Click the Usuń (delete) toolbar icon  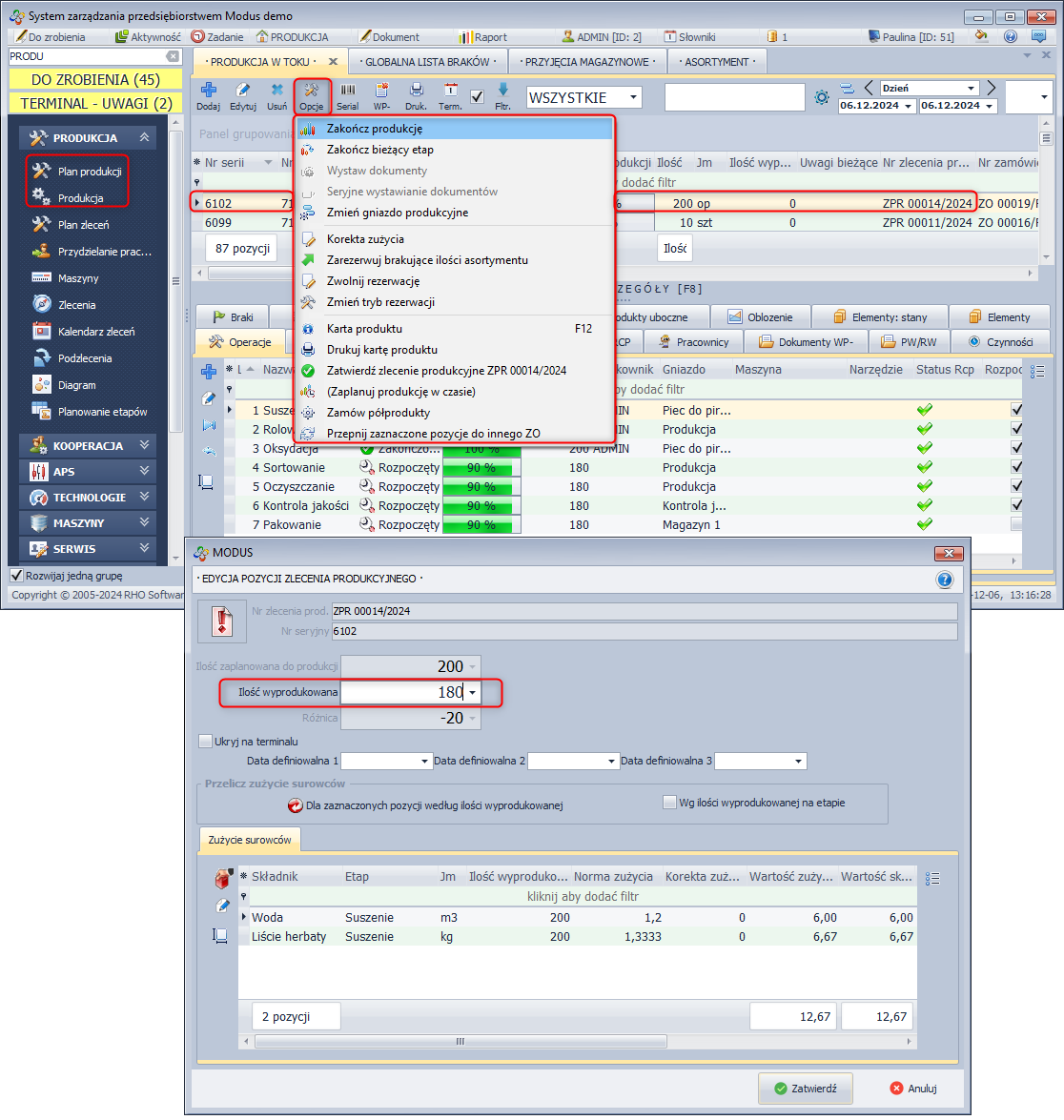point(276,92)
